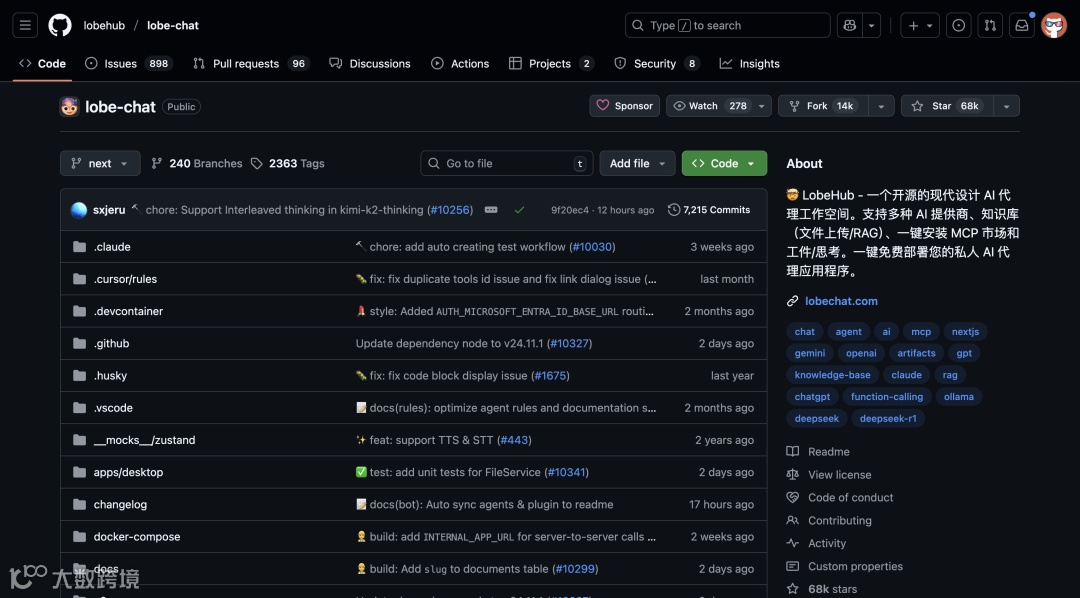
Task: Click the 240 Branches link
Action: click(197, 163)
